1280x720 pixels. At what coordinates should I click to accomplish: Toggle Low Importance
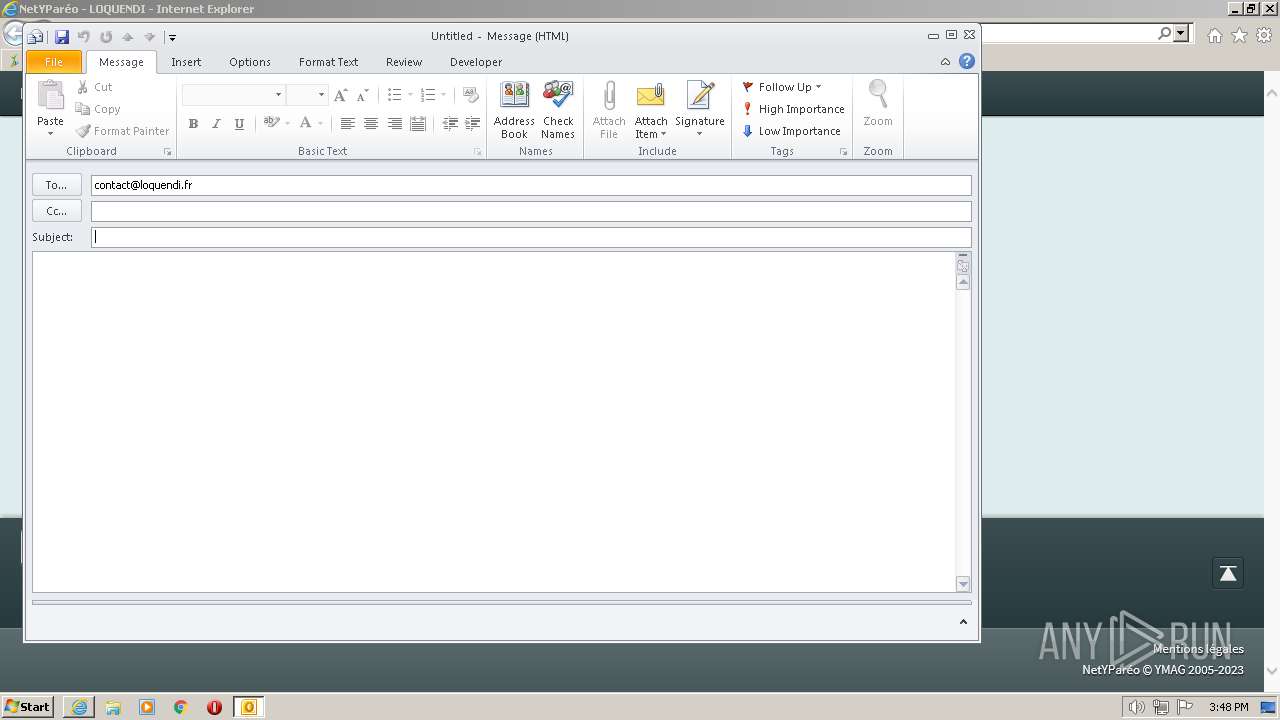(791, 131)
